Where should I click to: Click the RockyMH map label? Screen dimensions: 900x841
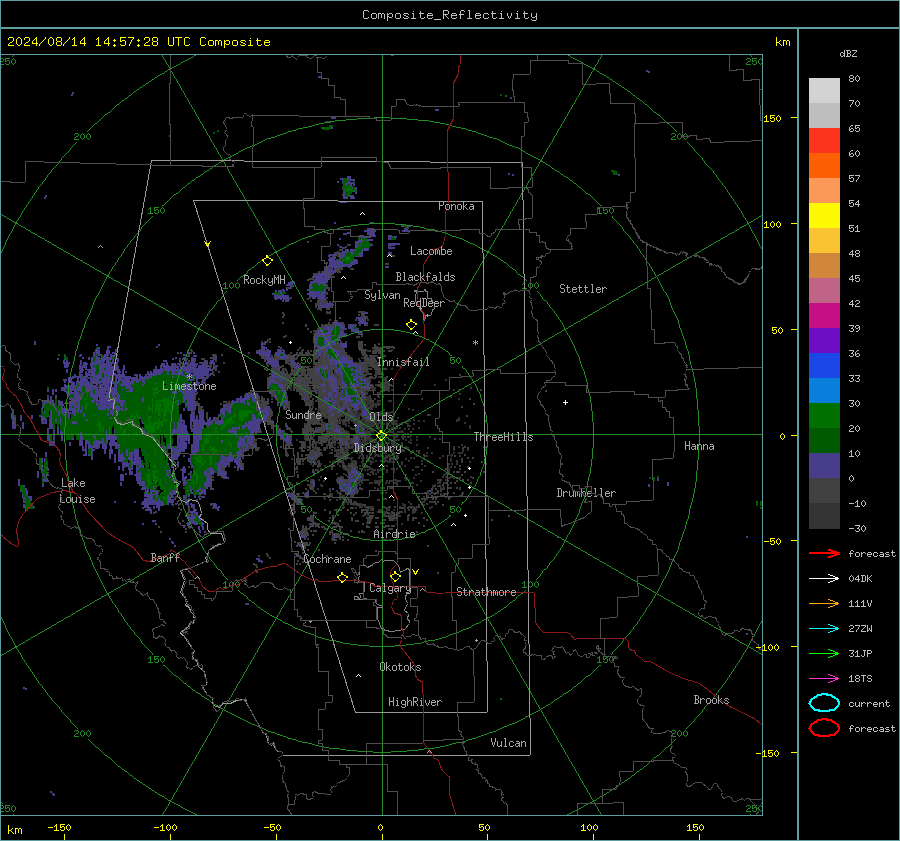[x=264, y=280]
